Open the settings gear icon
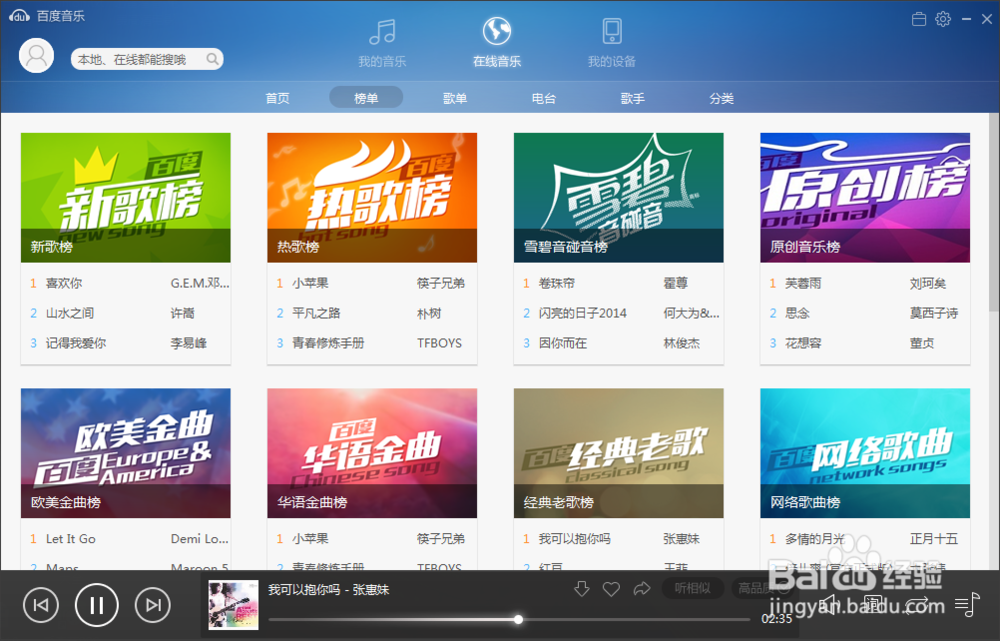The image size is (1000, 641). [943, 19]
